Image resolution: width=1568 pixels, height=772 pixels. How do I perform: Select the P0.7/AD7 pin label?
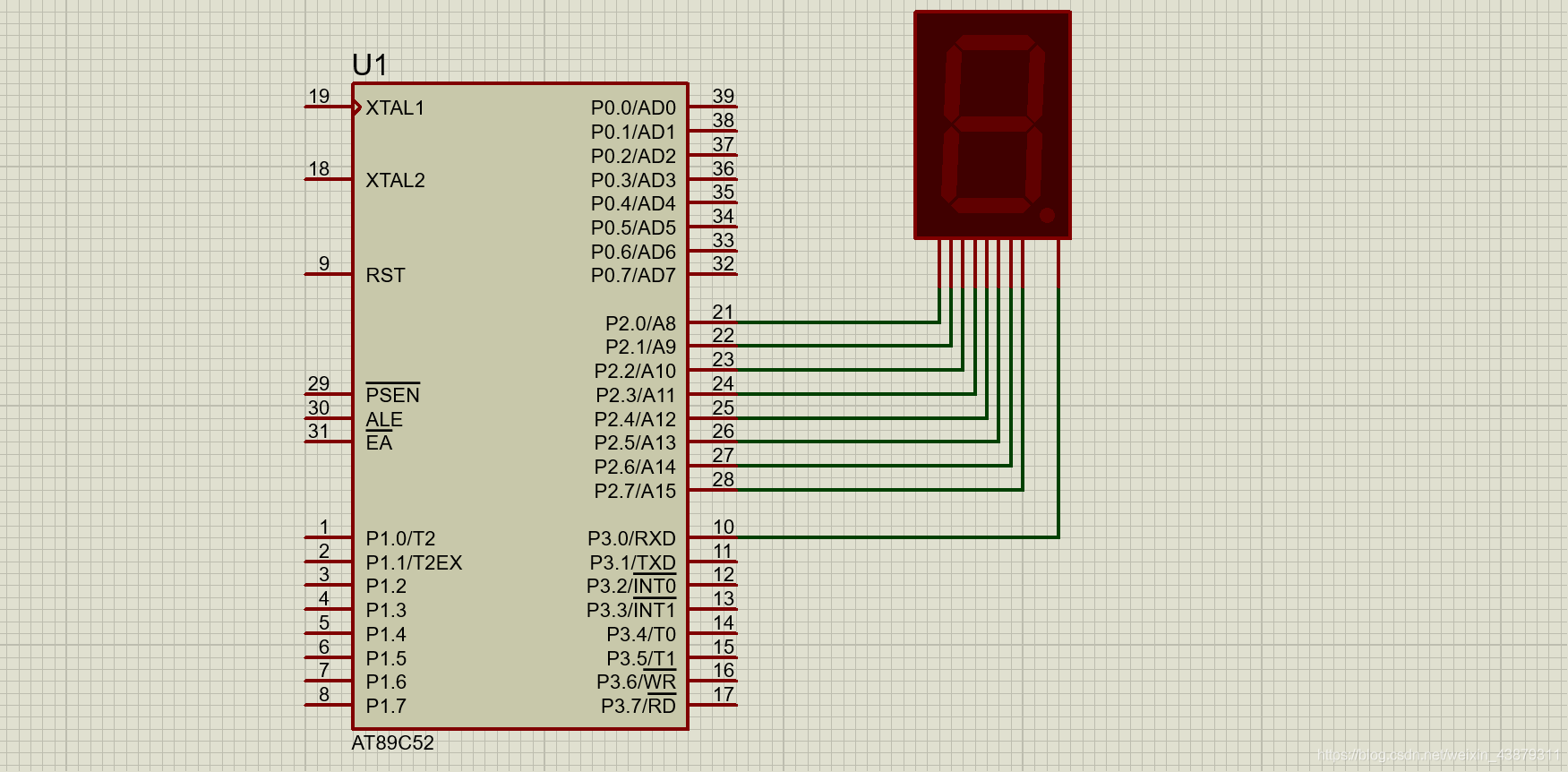click(x=633, y=275)
